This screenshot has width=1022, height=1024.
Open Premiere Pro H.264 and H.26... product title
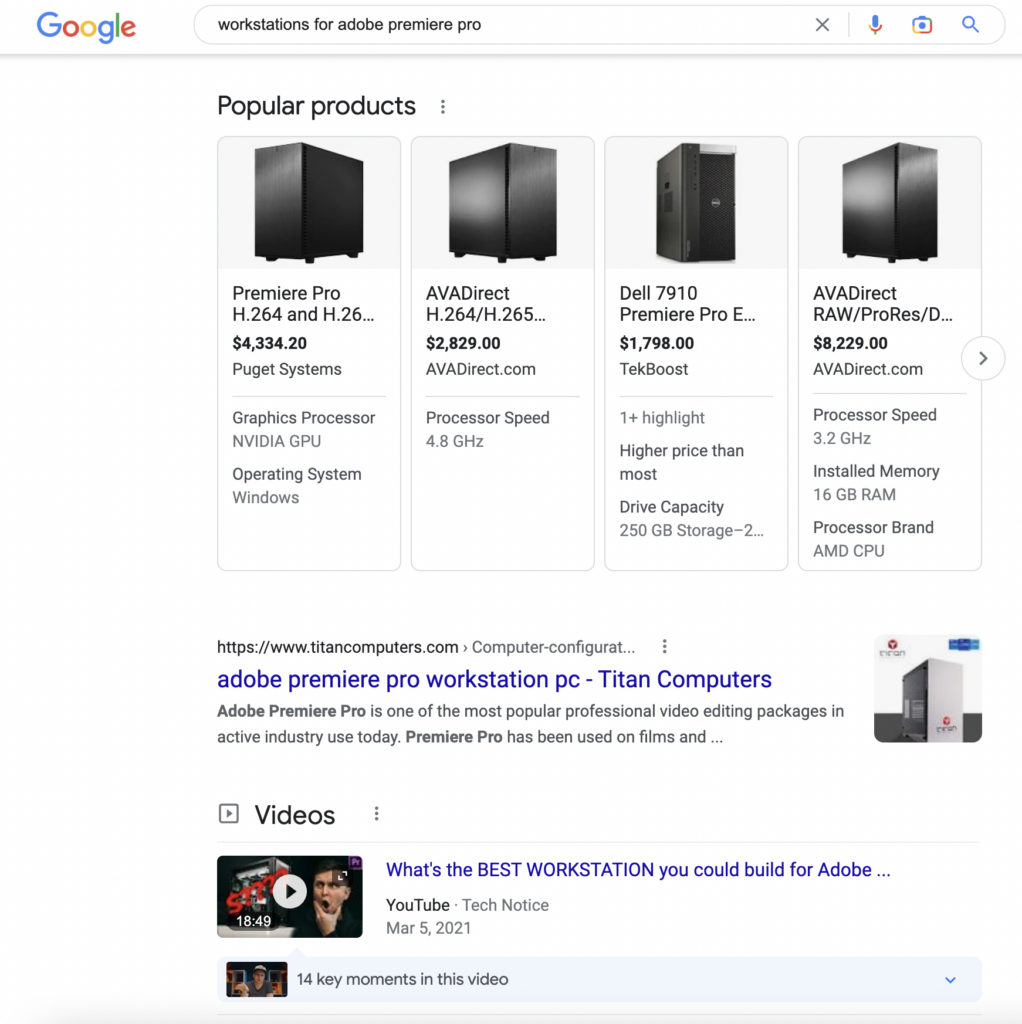tap(303, 304)
